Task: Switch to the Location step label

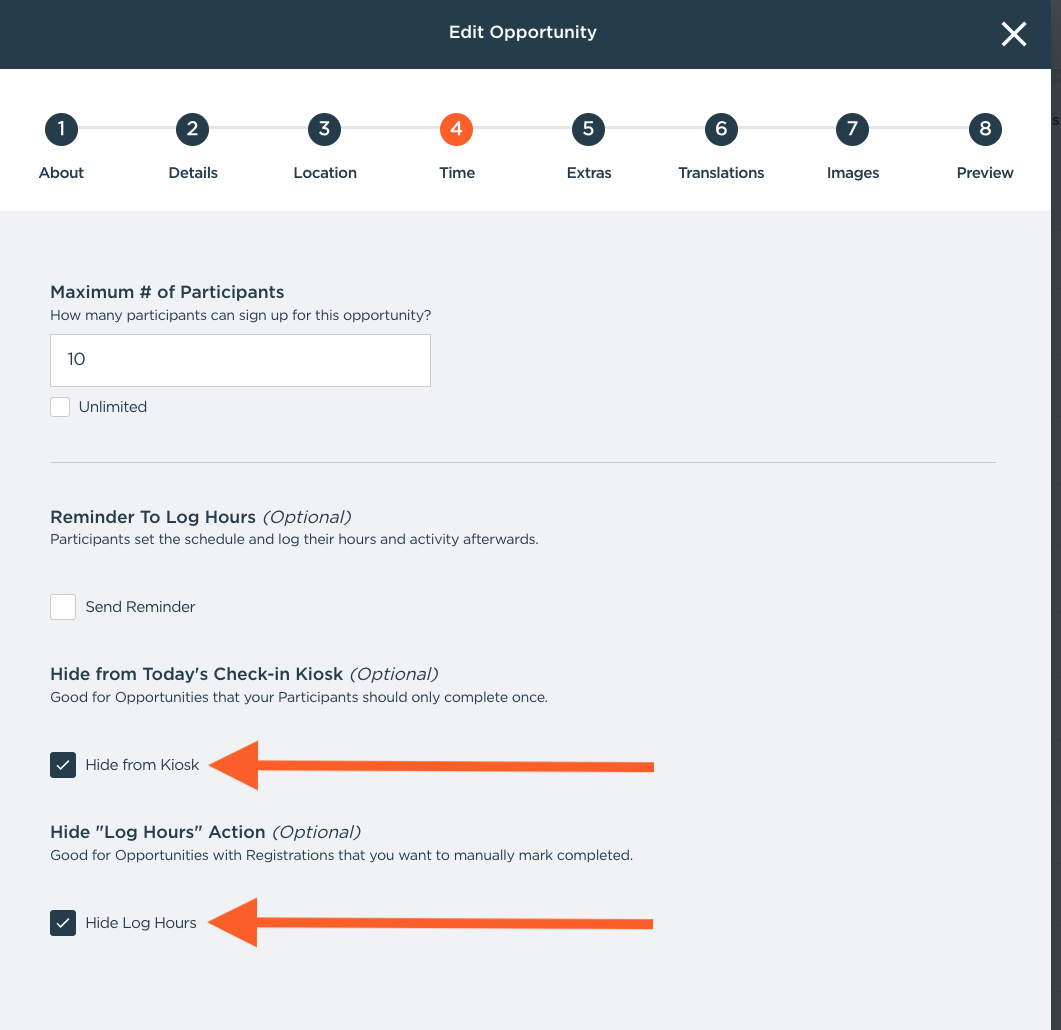Action: tap(325, 173)
